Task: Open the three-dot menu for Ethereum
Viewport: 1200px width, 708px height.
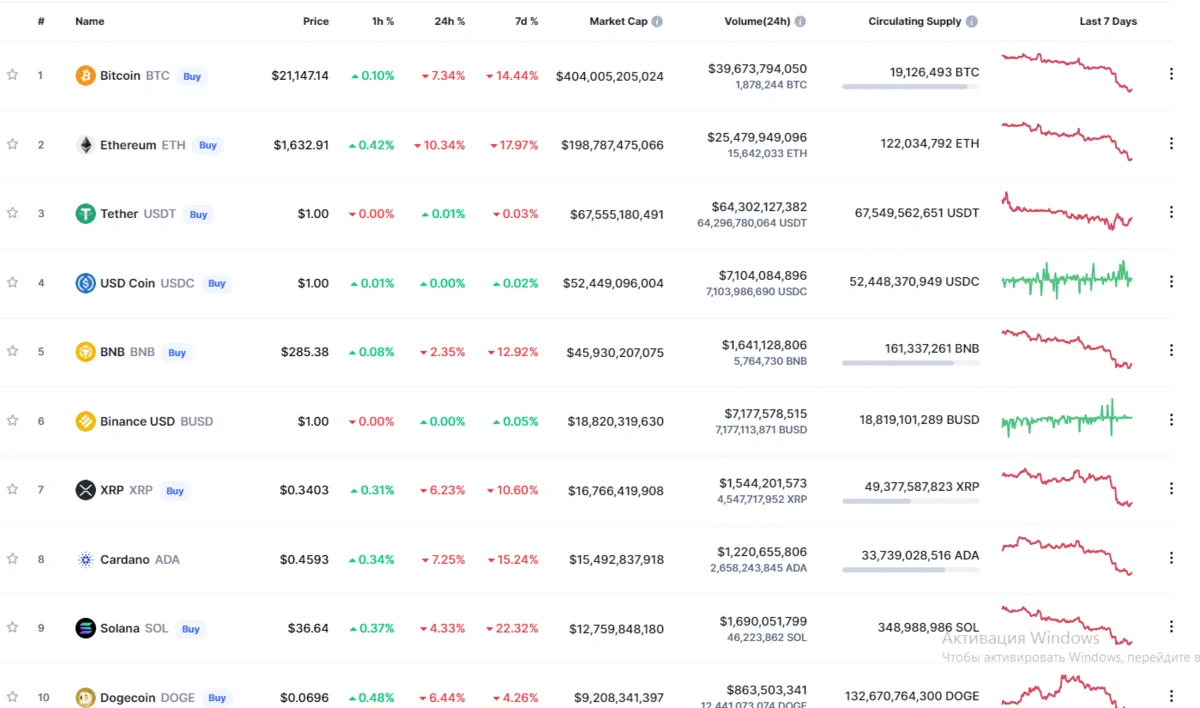Action: (1171, 144)
